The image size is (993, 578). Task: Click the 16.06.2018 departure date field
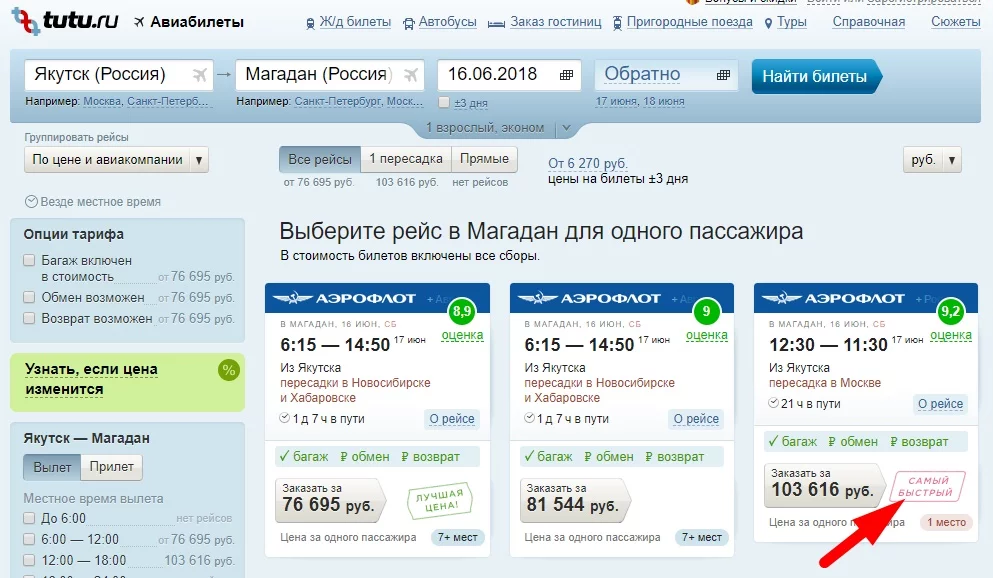point(509,75)
